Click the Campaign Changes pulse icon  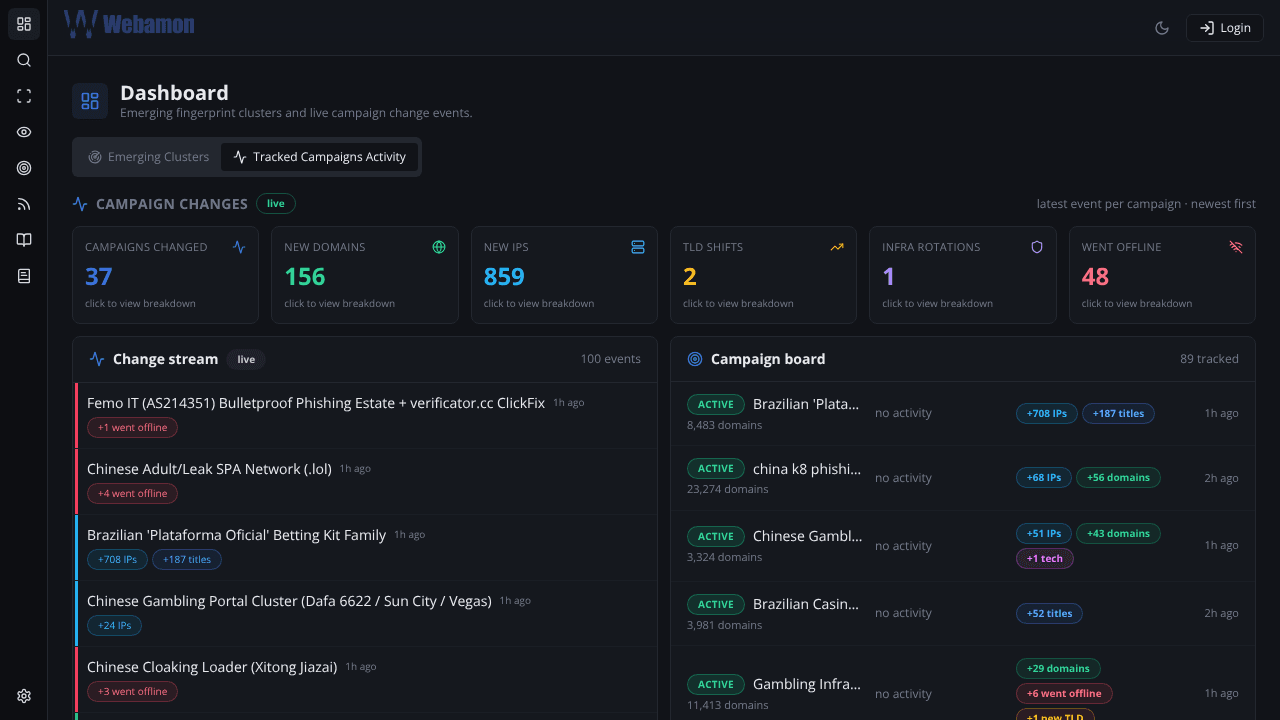pos(80,204)
